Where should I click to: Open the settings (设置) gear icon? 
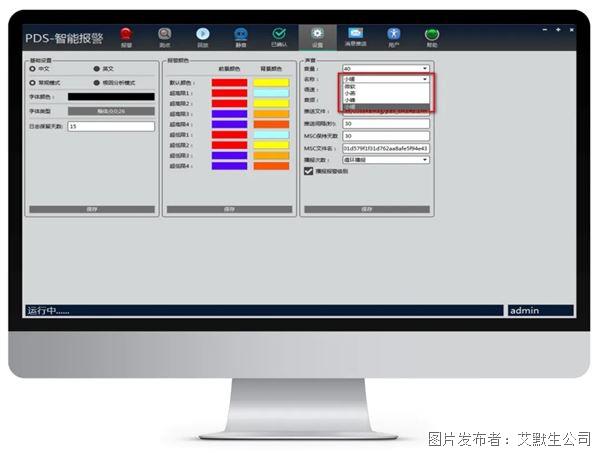click(317, 36)
